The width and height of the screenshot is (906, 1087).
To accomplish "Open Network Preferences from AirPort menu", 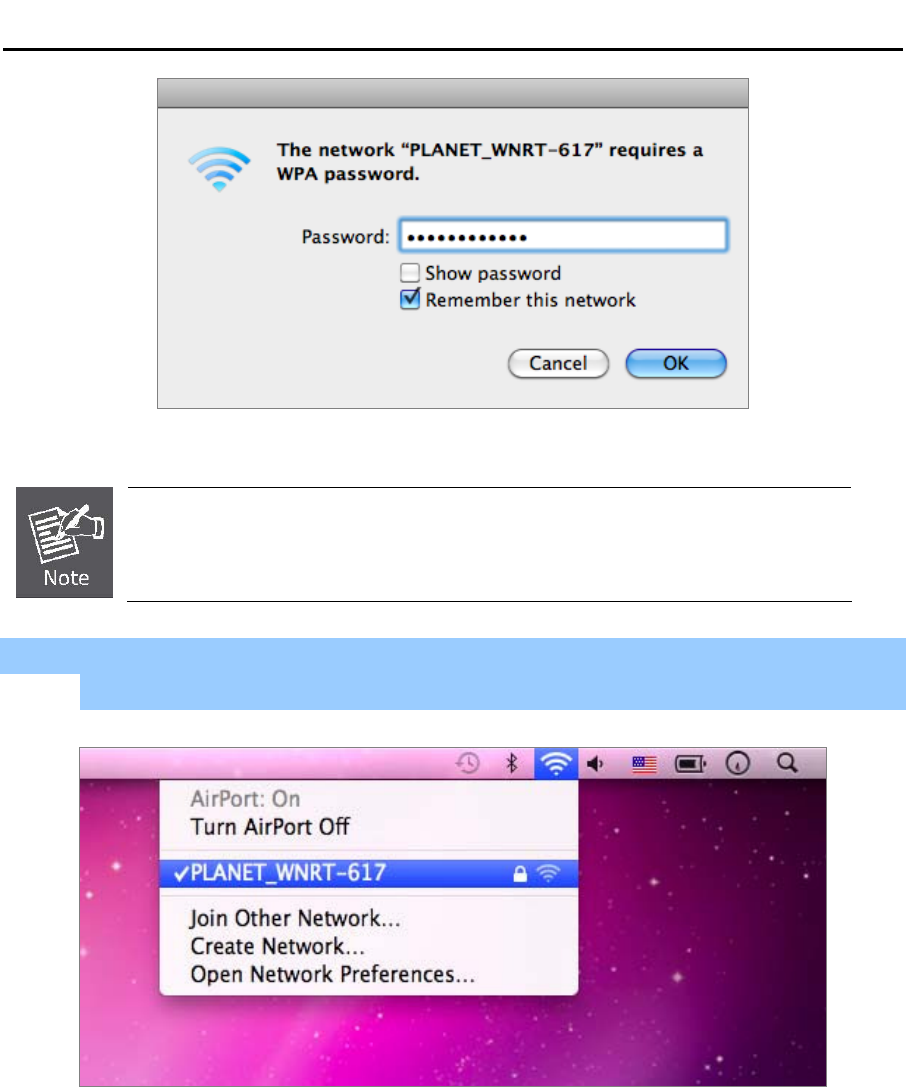I will tap(333, 974).
